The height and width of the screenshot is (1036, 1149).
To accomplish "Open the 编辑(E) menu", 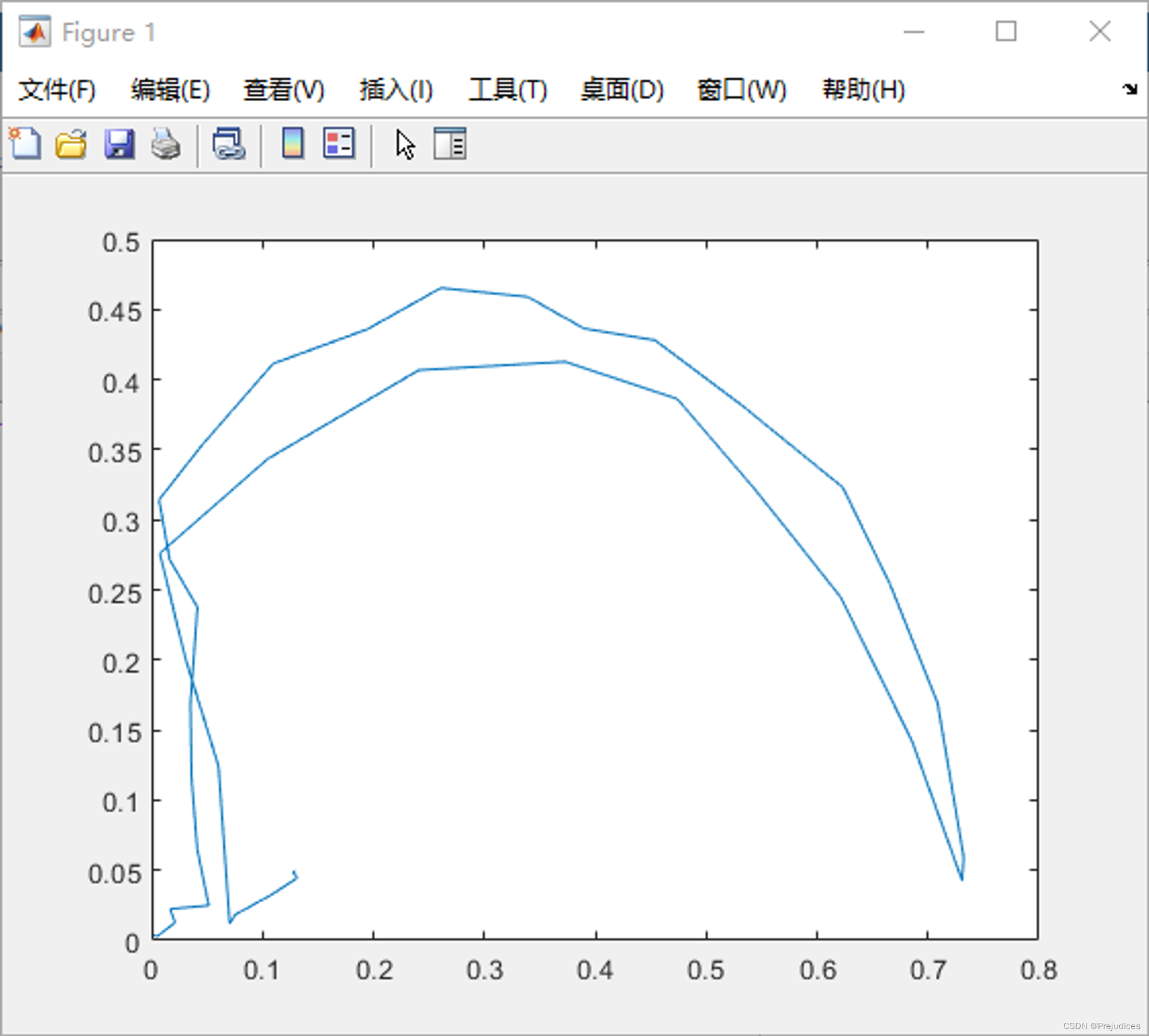I will tap(170, 90).
